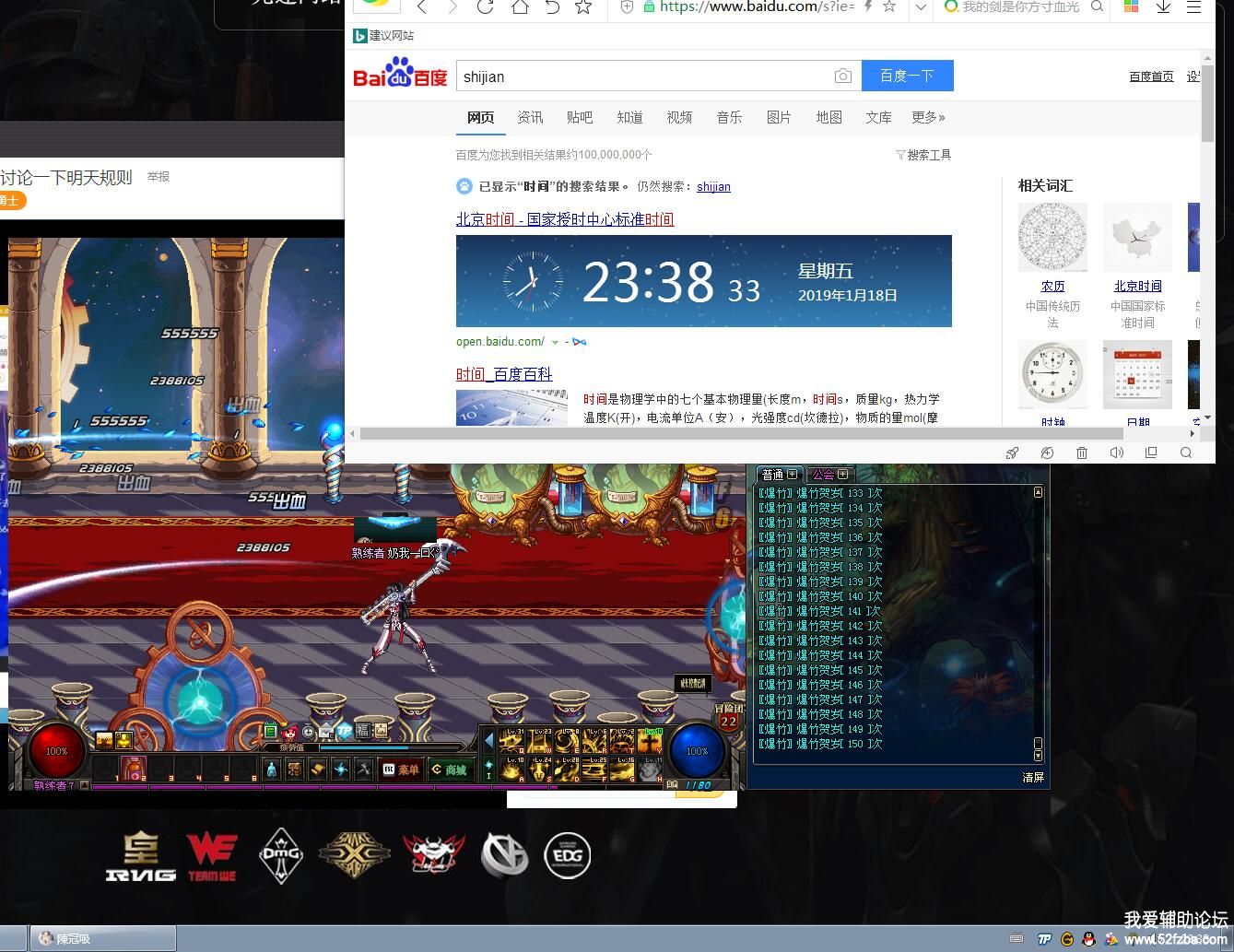Screen dimensions: 1234x952
Task: Mute sound via browser speaker icon
Action: click(1117, 452)
